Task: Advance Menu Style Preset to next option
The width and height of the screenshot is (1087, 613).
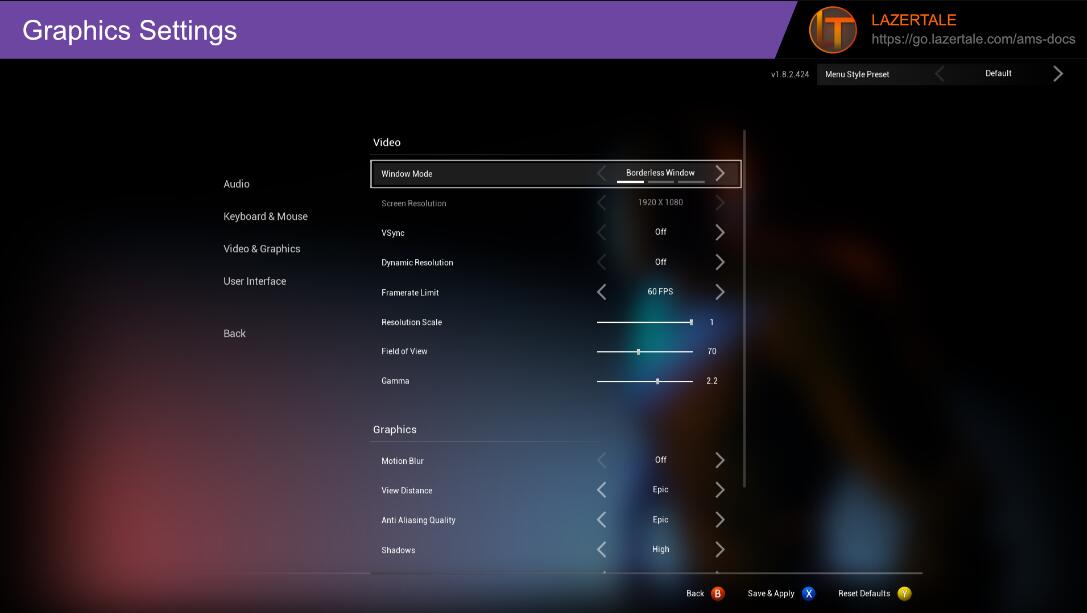Action: (x=1058, y=74)
